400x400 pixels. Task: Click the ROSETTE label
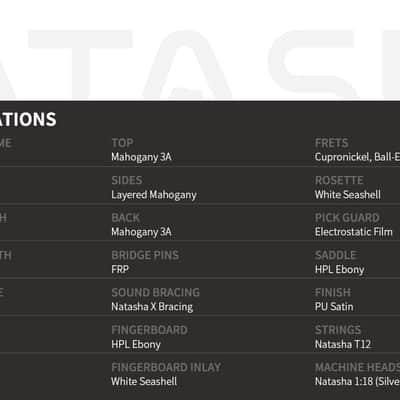point(339,180)
